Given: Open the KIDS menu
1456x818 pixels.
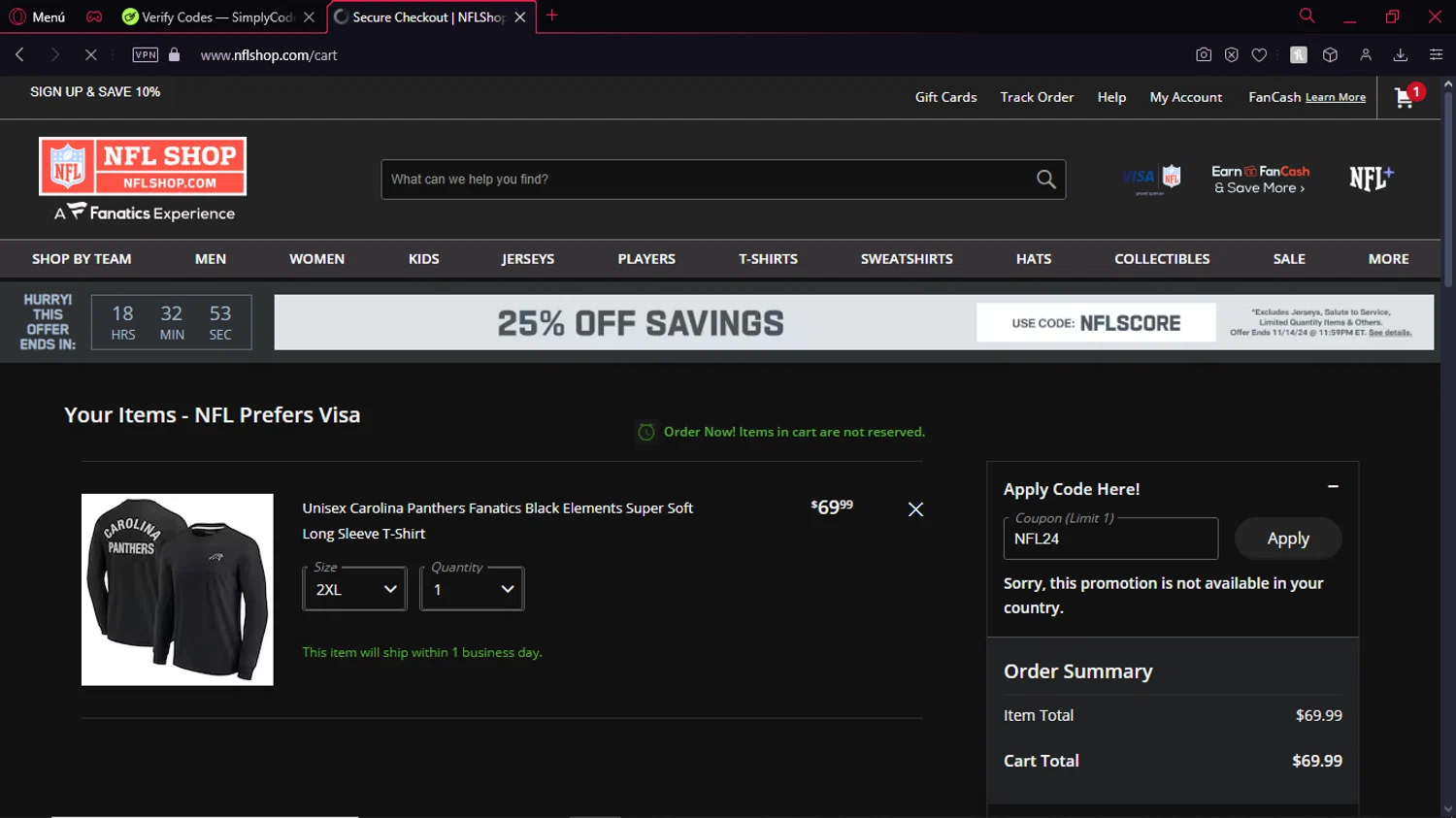Looking at the screenshot, I should click(424, 259).
